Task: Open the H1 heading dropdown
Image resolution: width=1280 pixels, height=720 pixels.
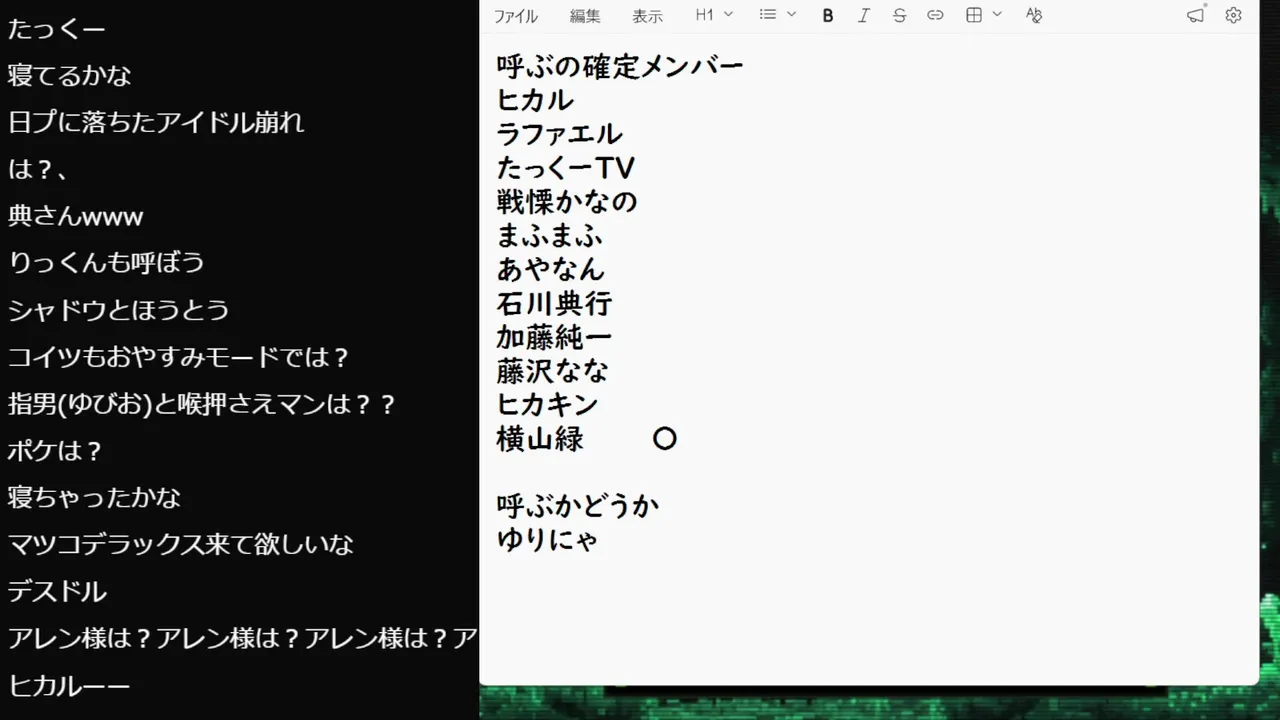Action: point(714,15)
